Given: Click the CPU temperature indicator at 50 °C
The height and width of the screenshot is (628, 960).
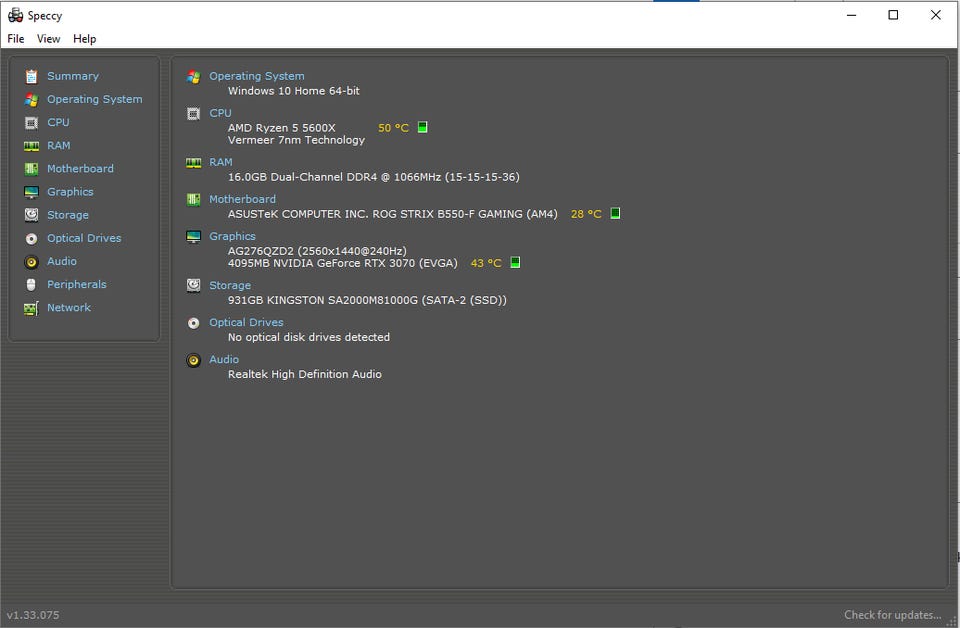Looking at the screenshot, I should [393, 128].
